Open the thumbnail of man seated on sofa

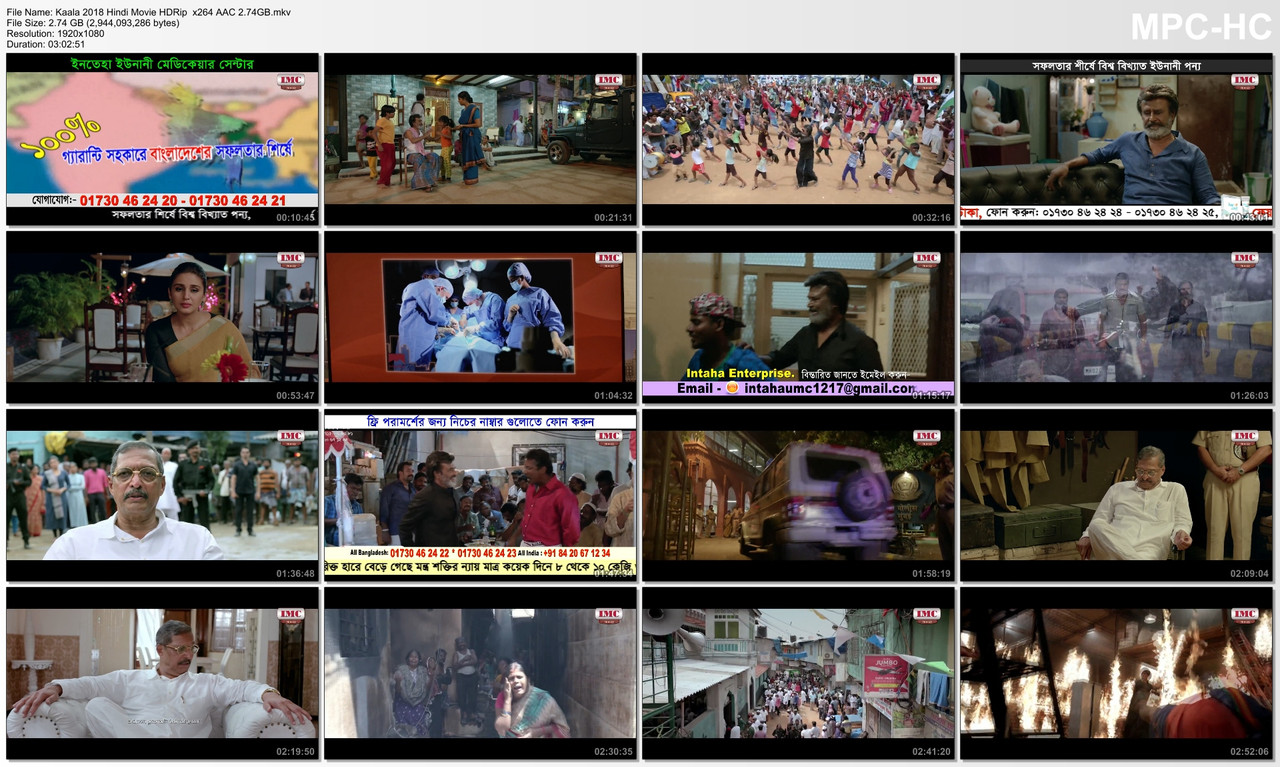1116,139
